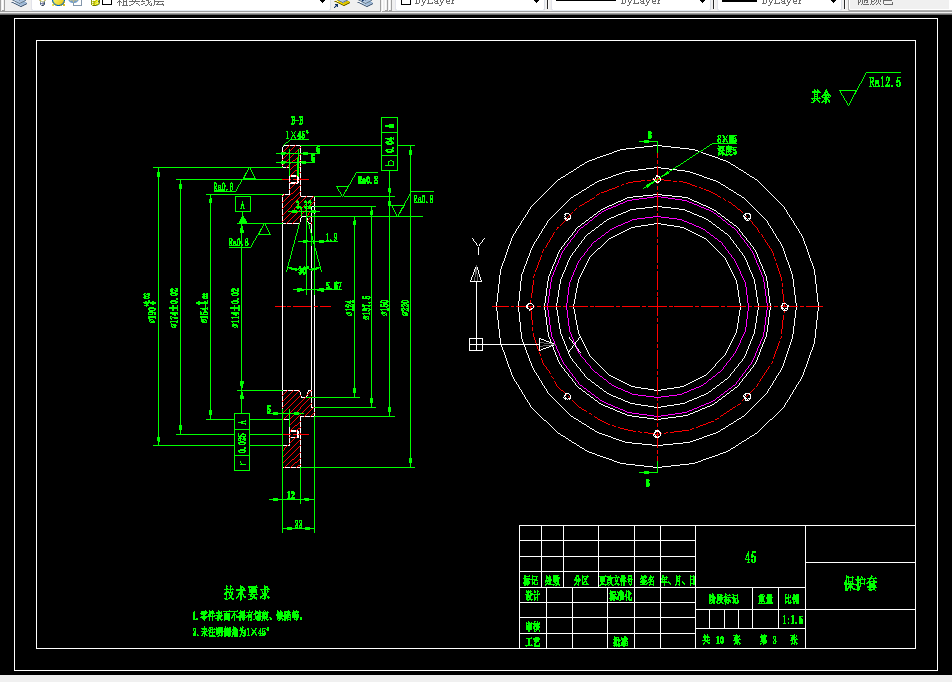Select the "标准化" title block cell
Image resolution: width=952 pixels, height=682 pixels.
tap(620, 596)
